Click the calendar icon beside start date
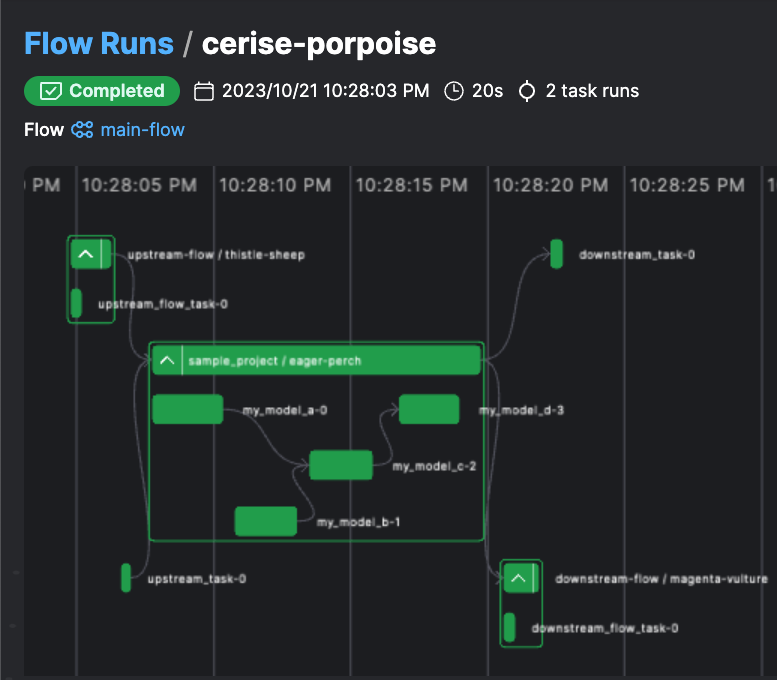The width and height of the screenshot is (777, 680). 204,91
